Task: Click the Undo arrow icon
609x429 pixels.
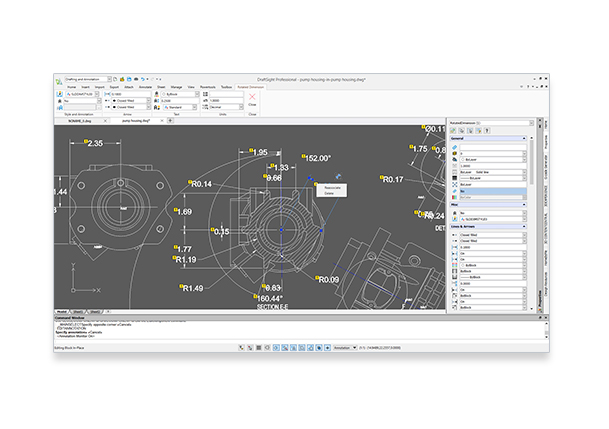Action: (143, 79)
